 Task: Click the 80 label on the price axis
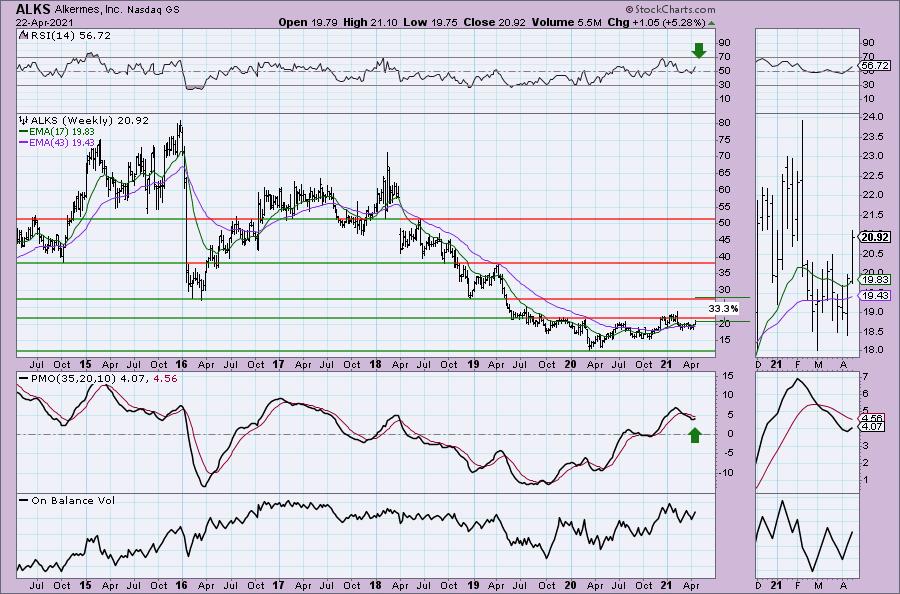tap(724, 123)
